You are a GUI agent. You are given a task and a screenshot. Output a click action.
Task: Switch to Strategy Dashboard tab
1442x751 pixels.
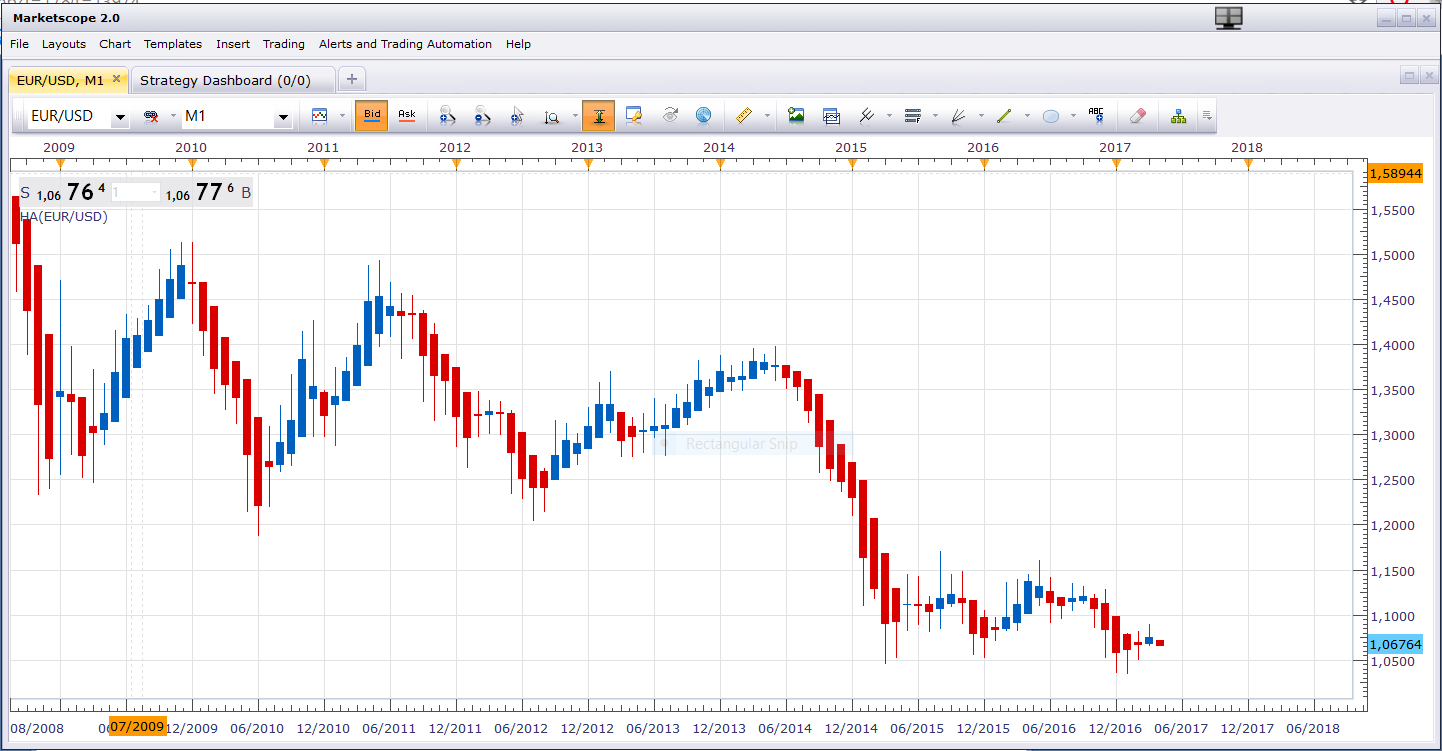[x=225, y=80]
